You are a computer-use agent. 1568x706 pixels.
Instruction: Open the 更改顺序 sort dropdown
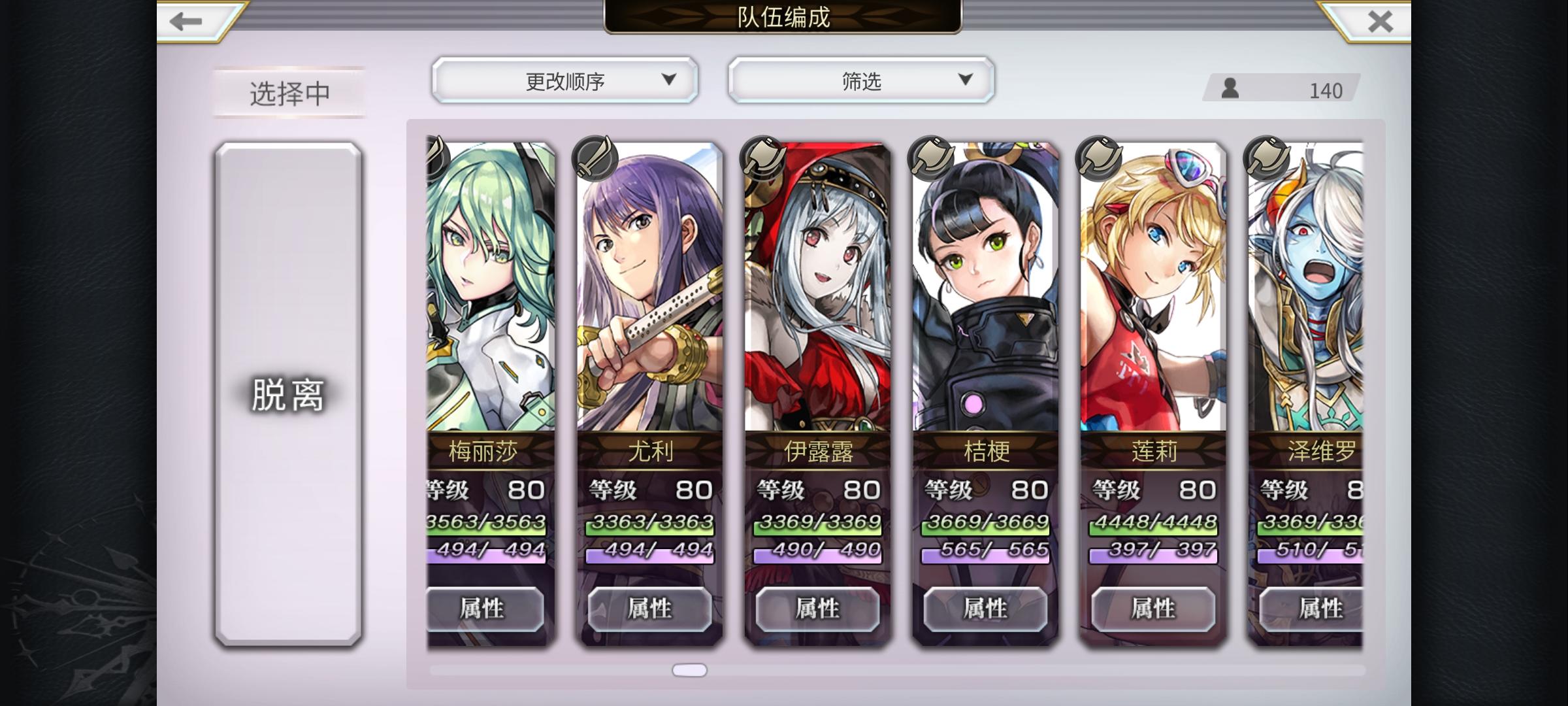pos(565,80)
